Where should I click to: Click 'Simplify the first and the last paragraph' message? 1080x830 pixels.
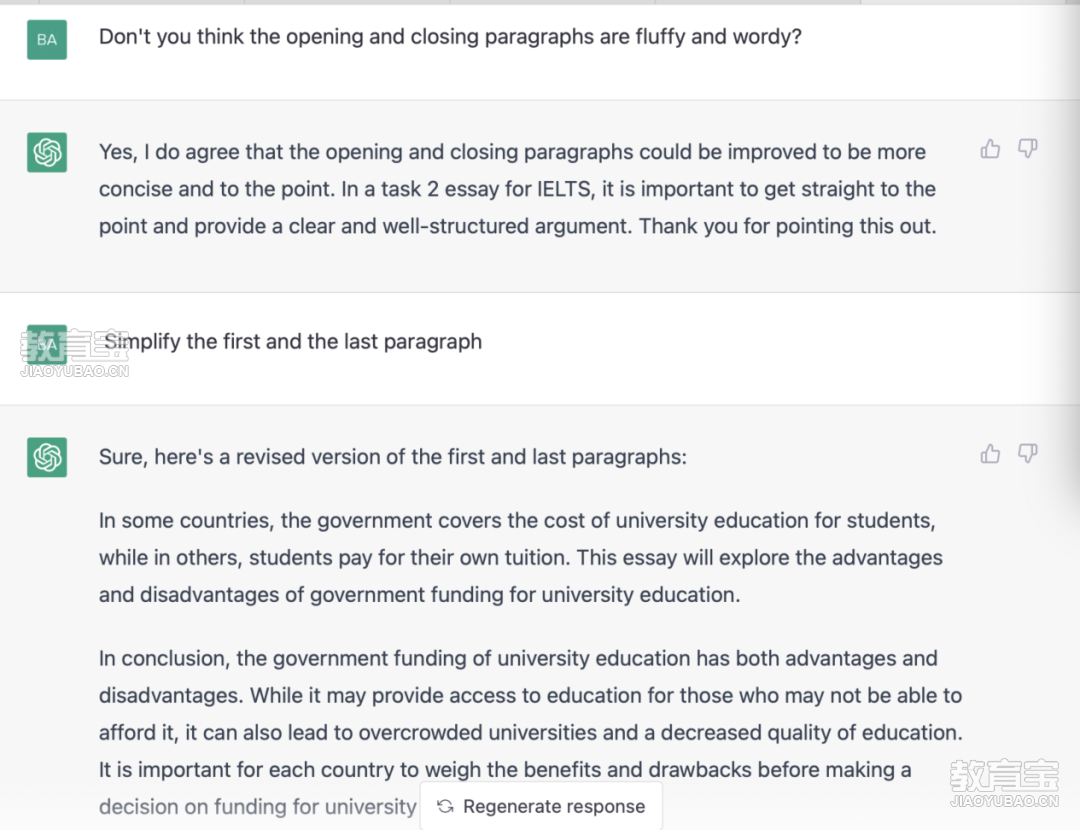[x=293, y=342]
